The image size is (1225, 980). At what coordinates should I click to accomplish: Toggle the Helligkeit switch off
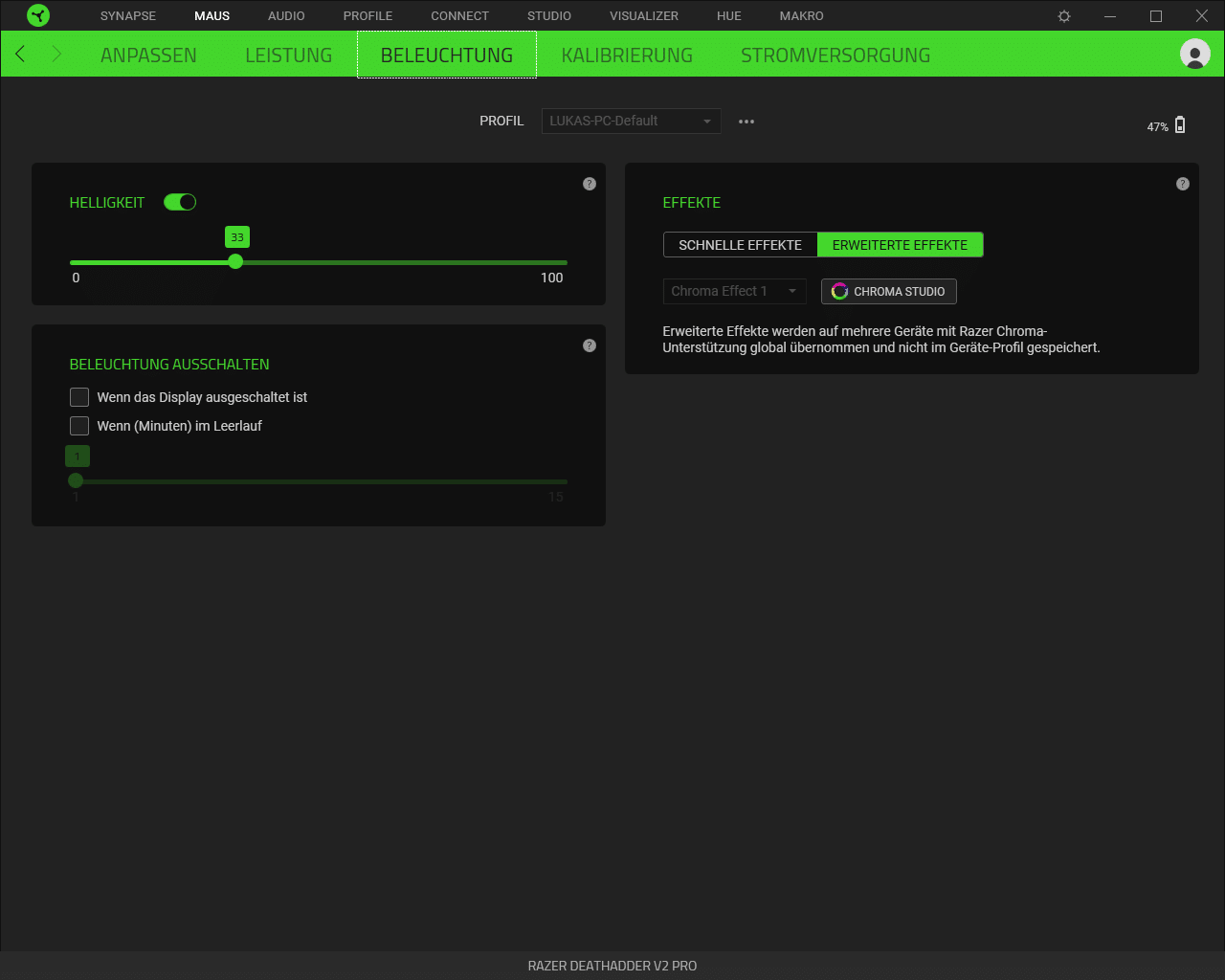tap(180, 202)
